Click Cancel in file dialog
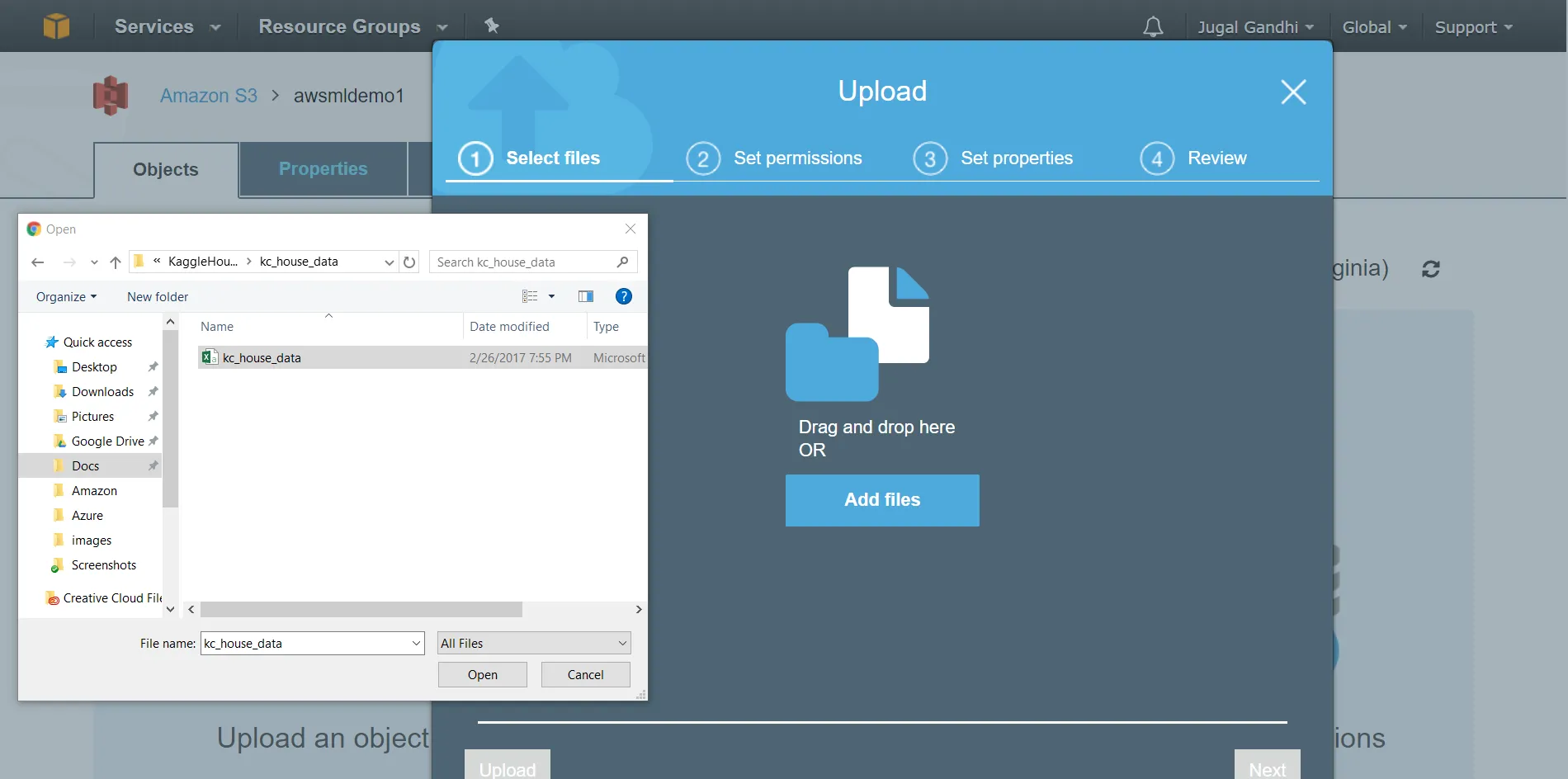The image size is (1568, 779). [586, 674]
